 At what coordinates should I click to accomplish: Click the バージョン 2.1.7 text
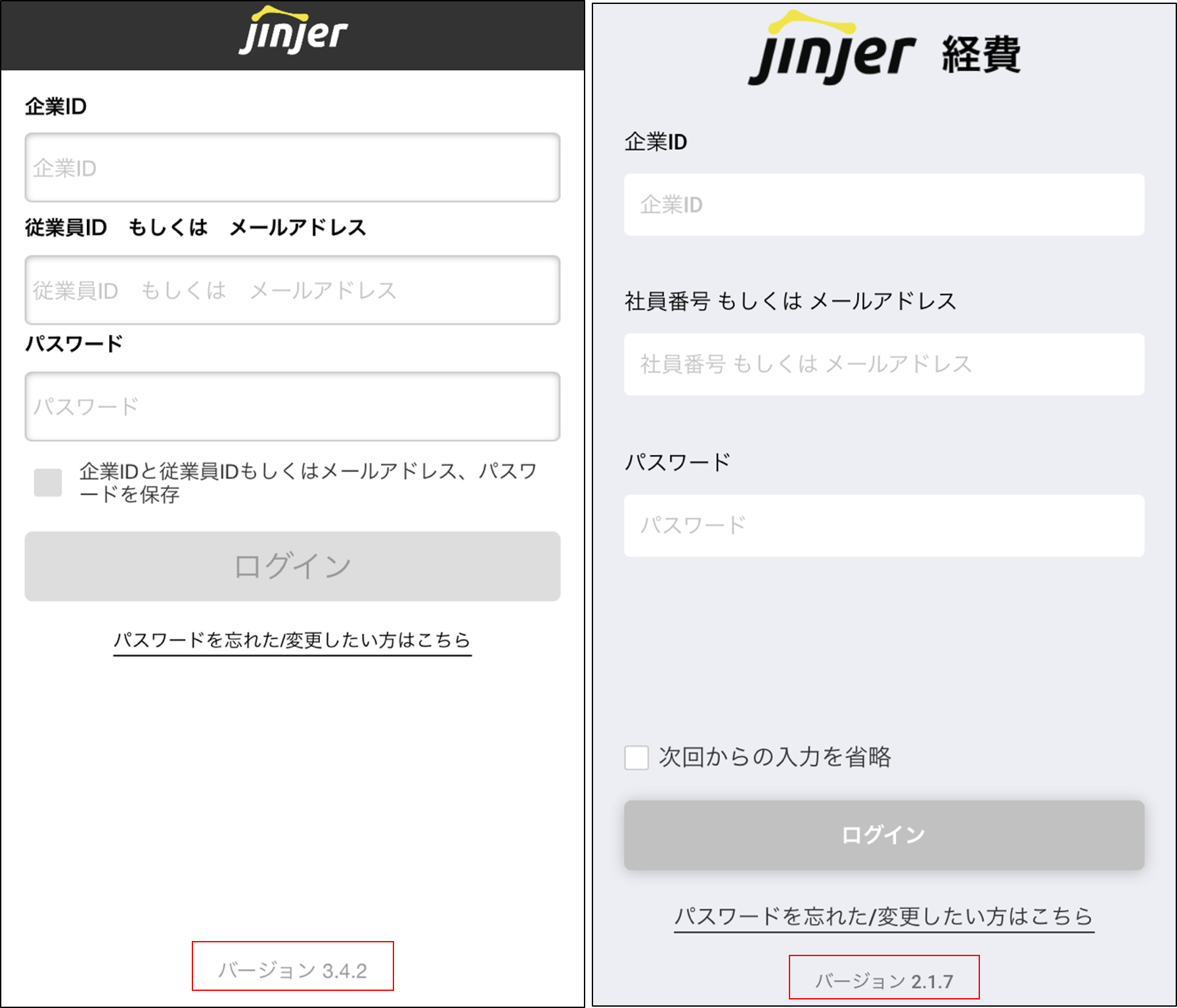click(x=884, y=981)
